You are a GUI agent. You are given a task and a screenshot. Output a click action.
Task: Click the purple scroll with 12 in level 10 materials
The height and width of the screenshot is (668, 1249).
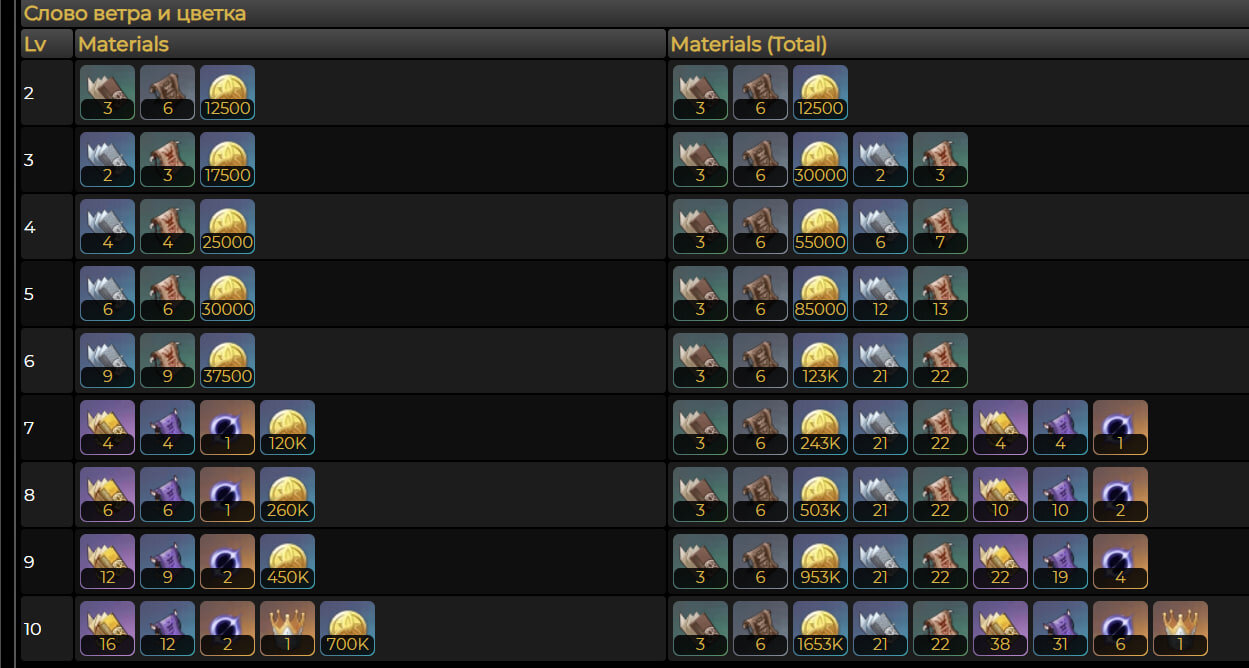[167, 629]
